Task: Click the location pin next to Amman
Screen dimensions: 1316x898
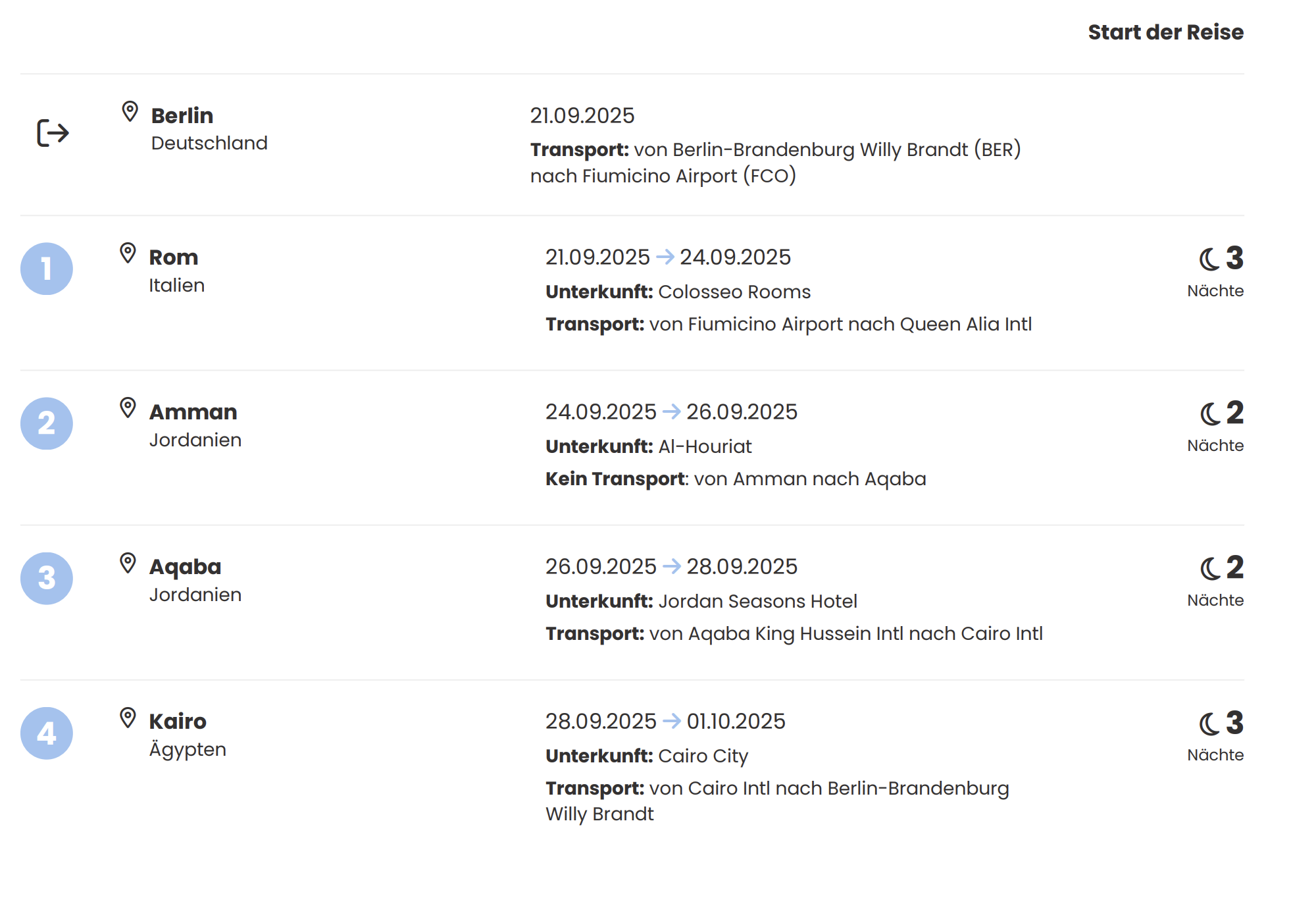Action: pos(128,408)
